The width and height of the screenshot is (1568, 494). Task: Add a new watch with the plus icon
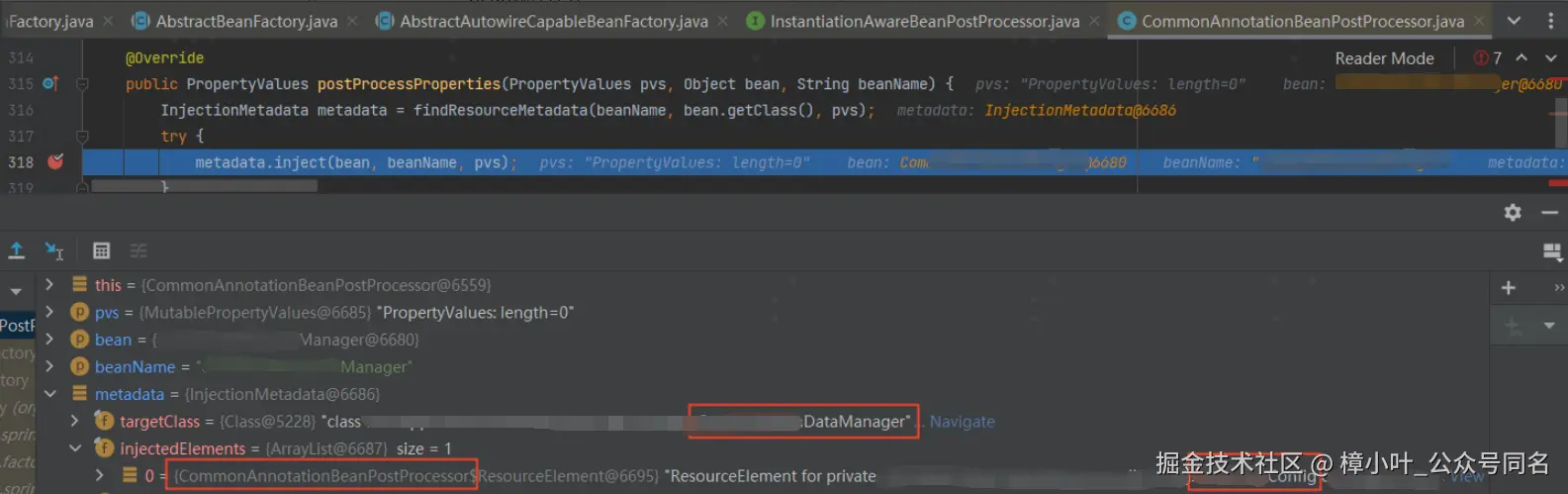pos(1508,287)
